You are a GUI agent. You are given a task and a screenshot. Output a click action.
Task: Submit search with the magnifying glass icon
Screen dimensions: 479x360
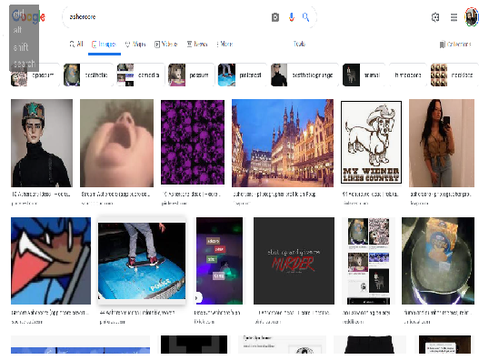pyautogui.click(x=305, y=17)
